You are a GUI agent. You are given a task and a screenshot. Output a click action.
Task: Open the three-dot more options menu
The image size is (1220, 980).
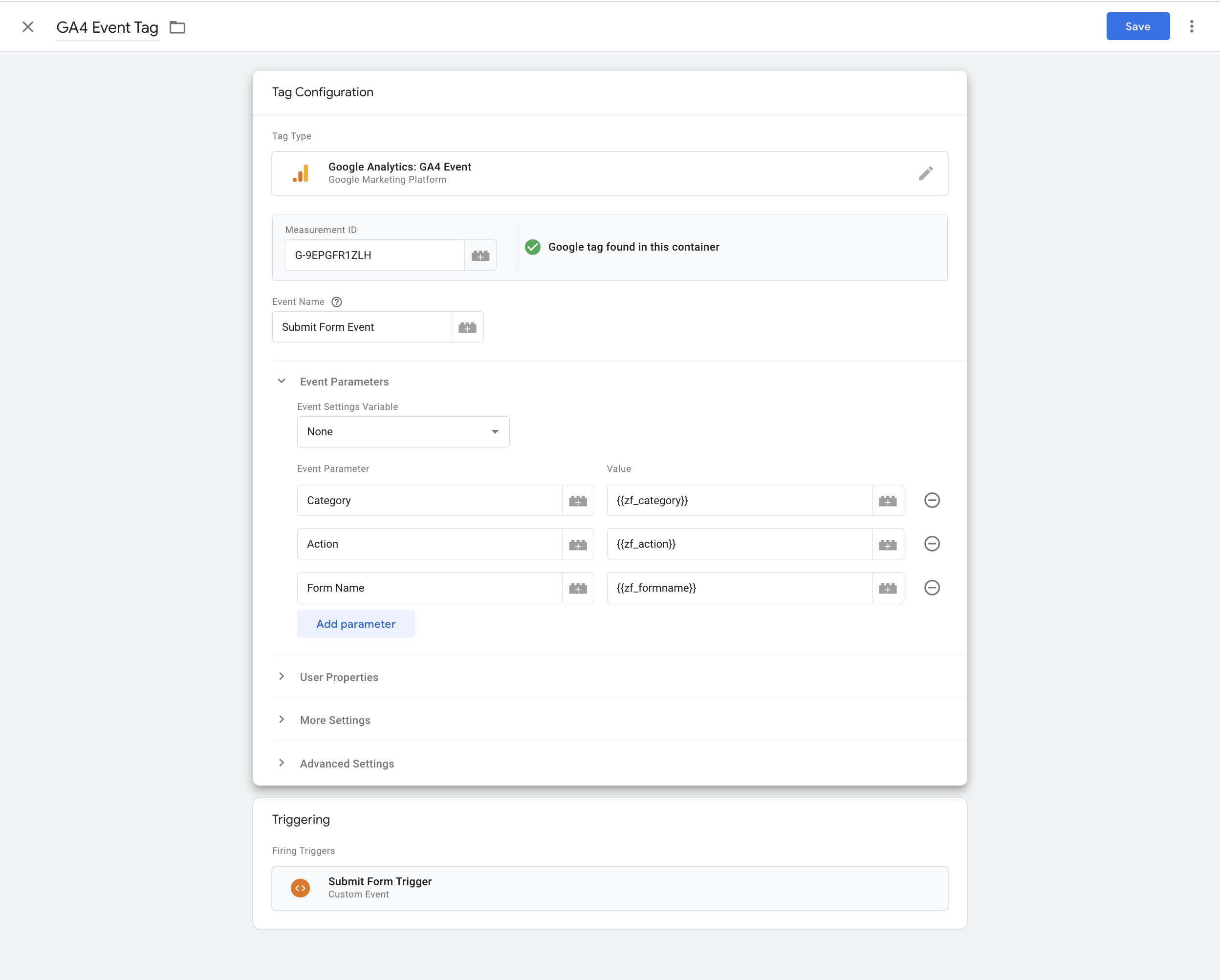(x=1191, y=26)
